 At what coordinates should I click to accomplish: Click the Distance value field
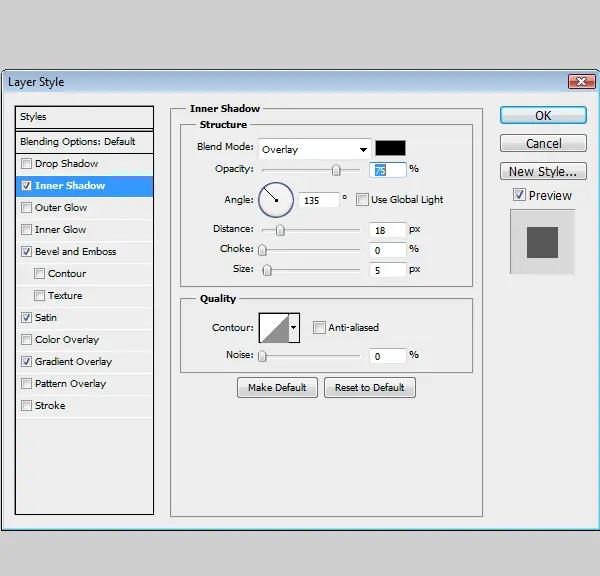pos(387,230)
